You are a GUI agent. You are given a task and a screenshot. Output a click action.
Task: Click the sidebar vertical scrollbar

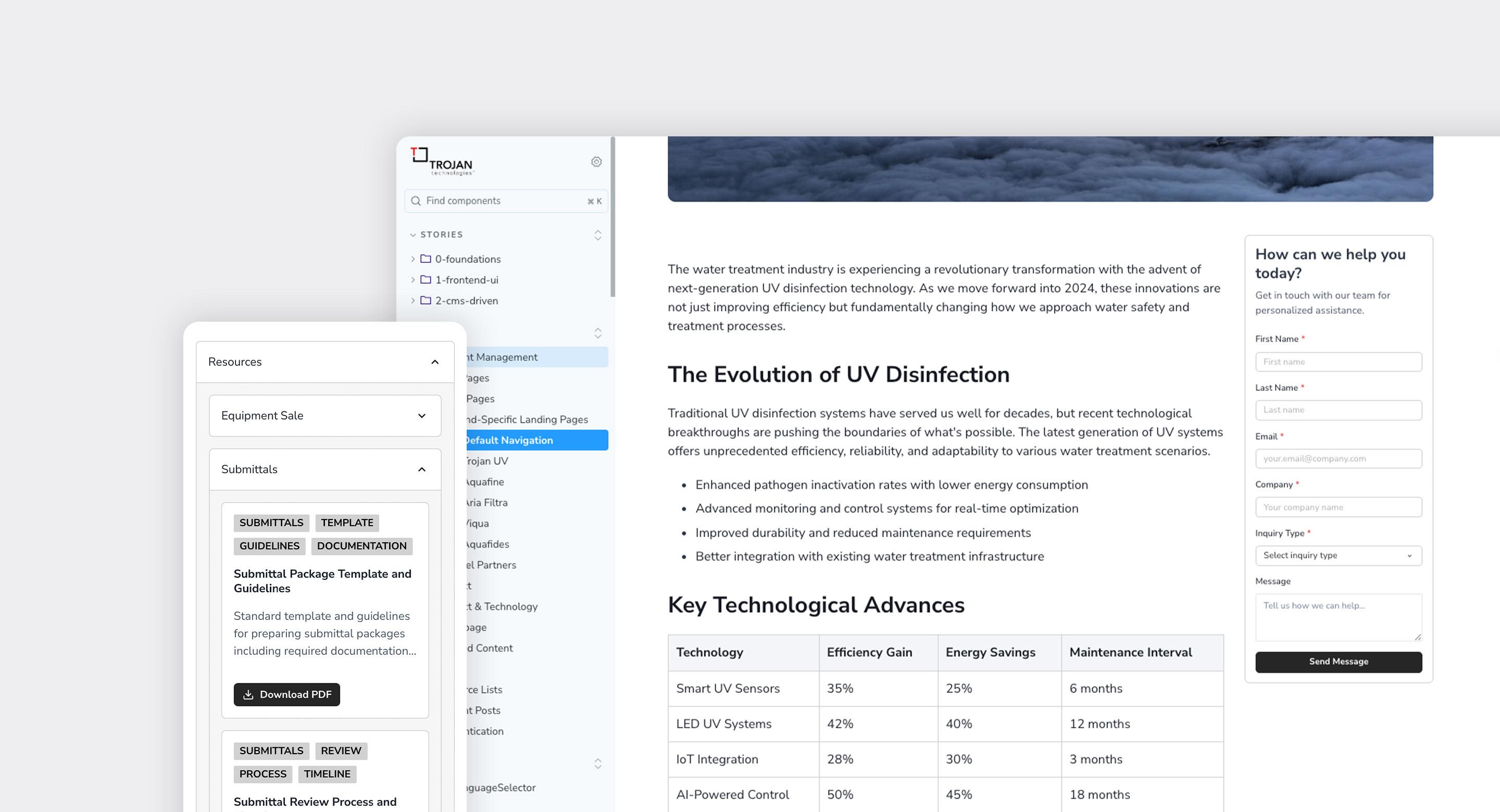tap(612, 217)
